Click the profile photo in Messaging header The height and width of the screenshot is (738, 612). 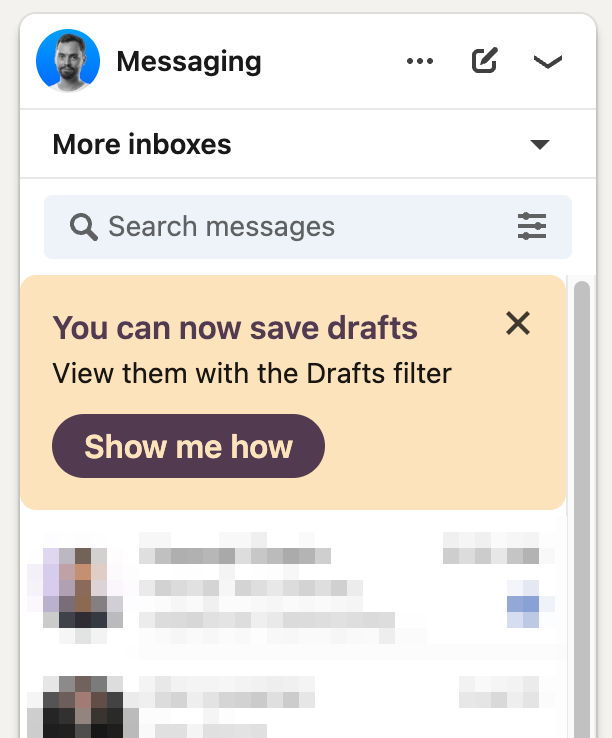(68, 61)
